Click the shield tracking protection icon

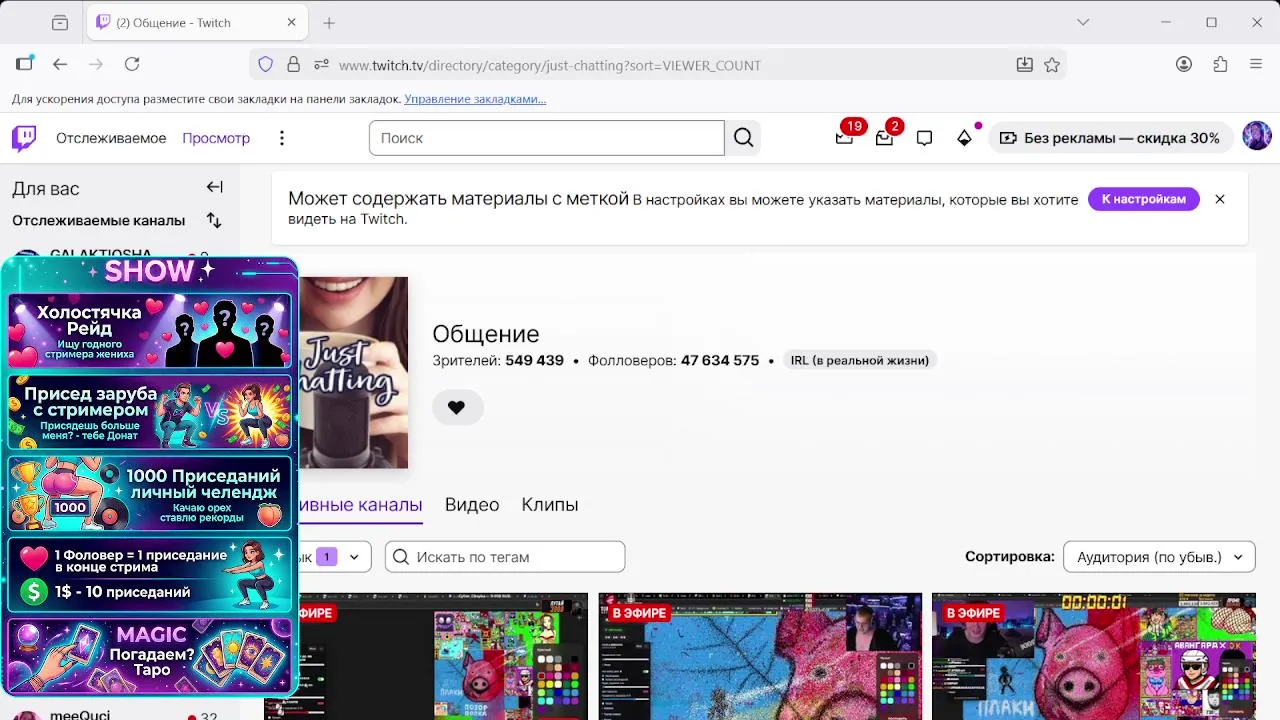(265, 64)
